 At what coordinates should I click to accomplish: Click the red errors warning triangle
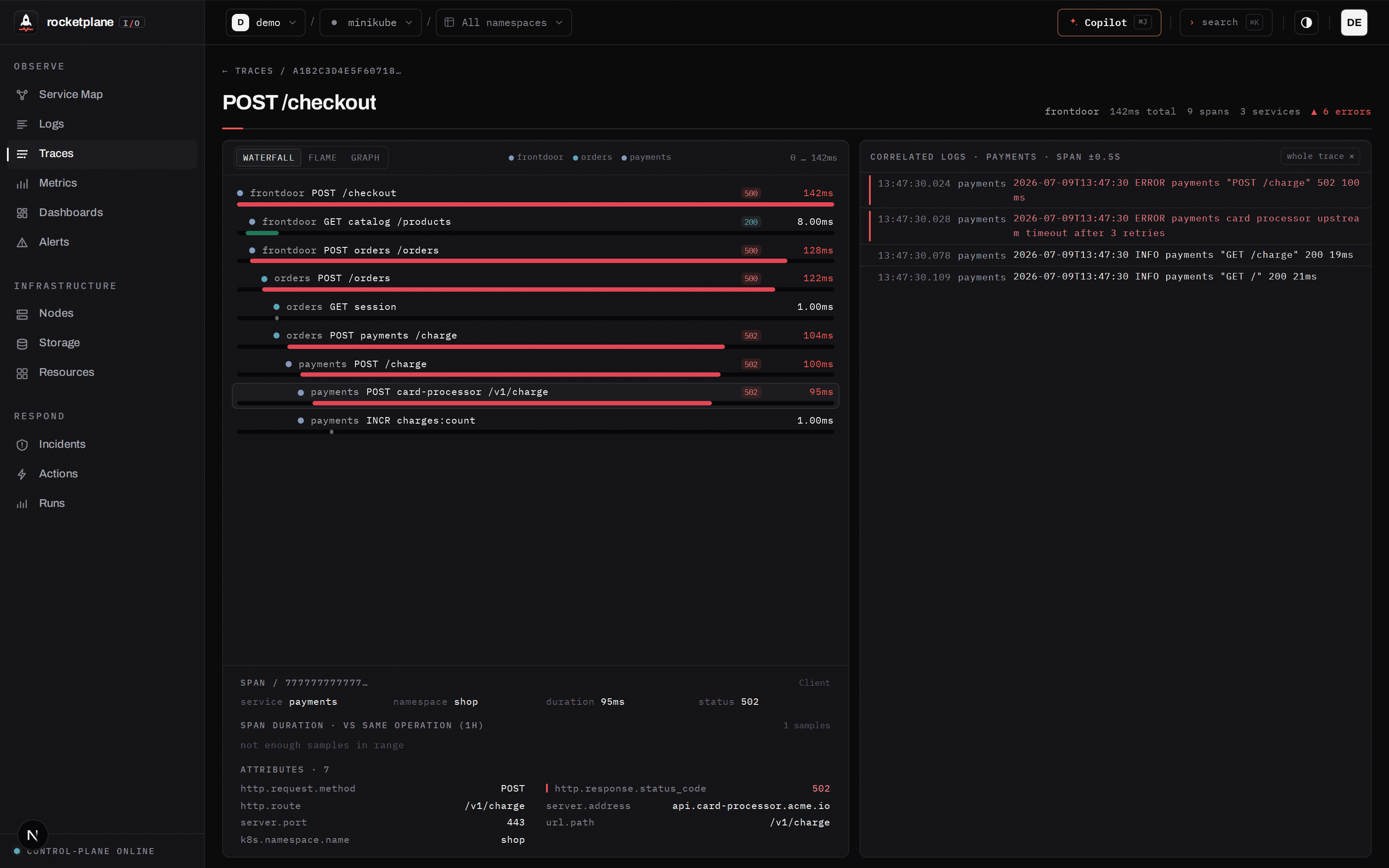[1314, 112]
